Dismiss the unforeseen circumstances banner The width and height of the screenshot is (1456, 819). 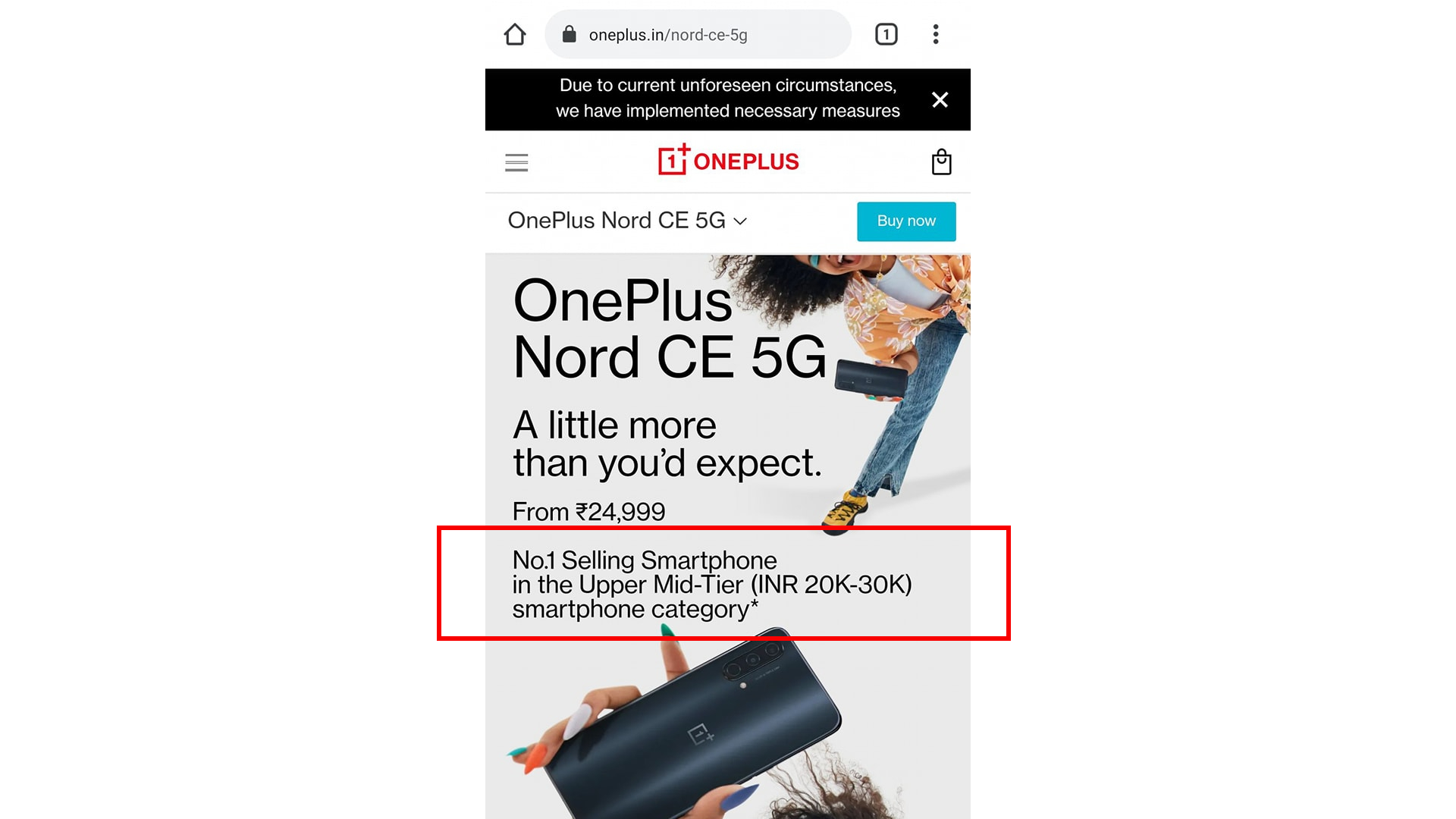pos(940,99)
